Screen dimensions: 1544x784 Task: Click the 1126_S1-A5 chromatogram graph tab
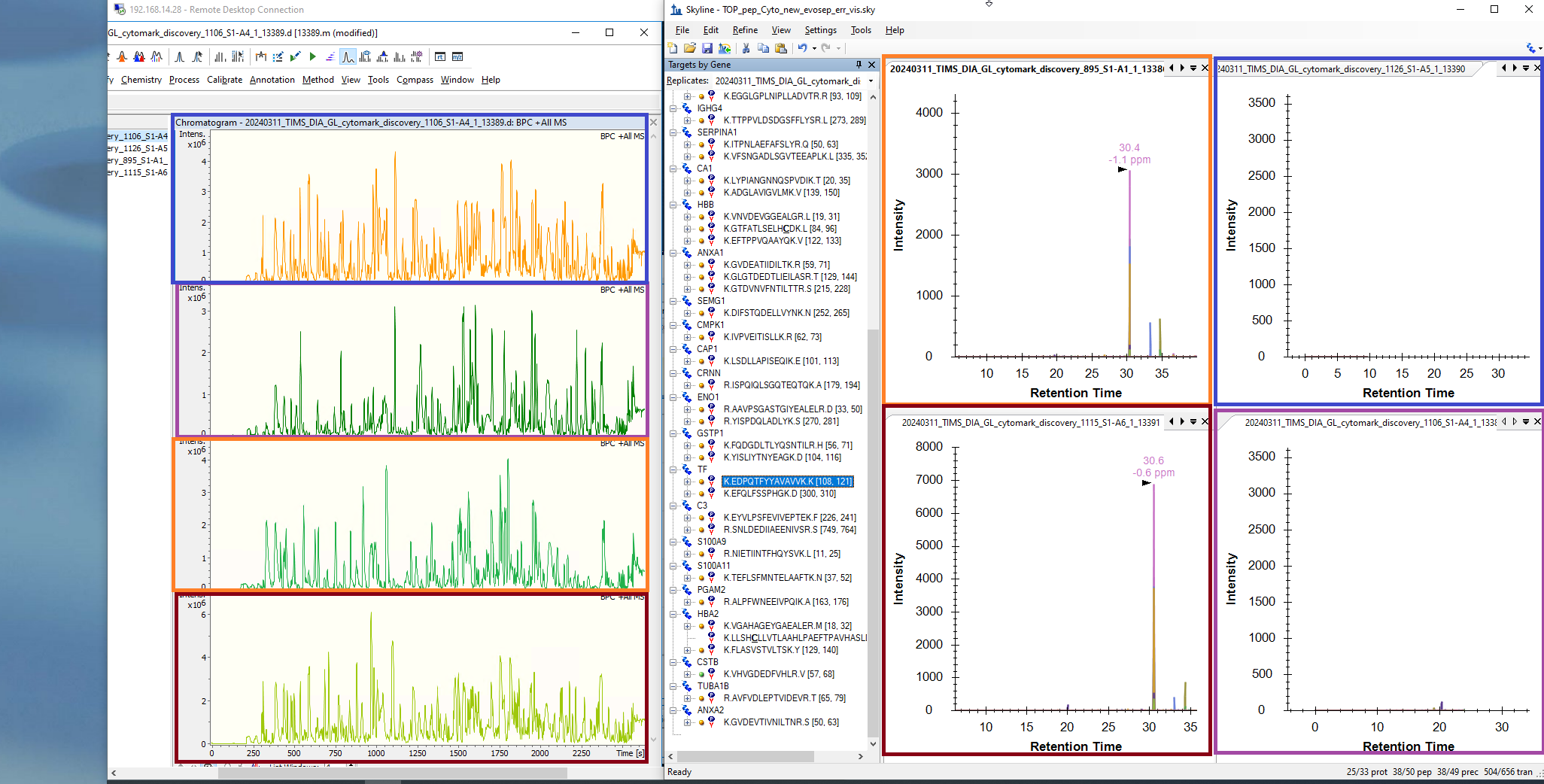[1342, 68]
